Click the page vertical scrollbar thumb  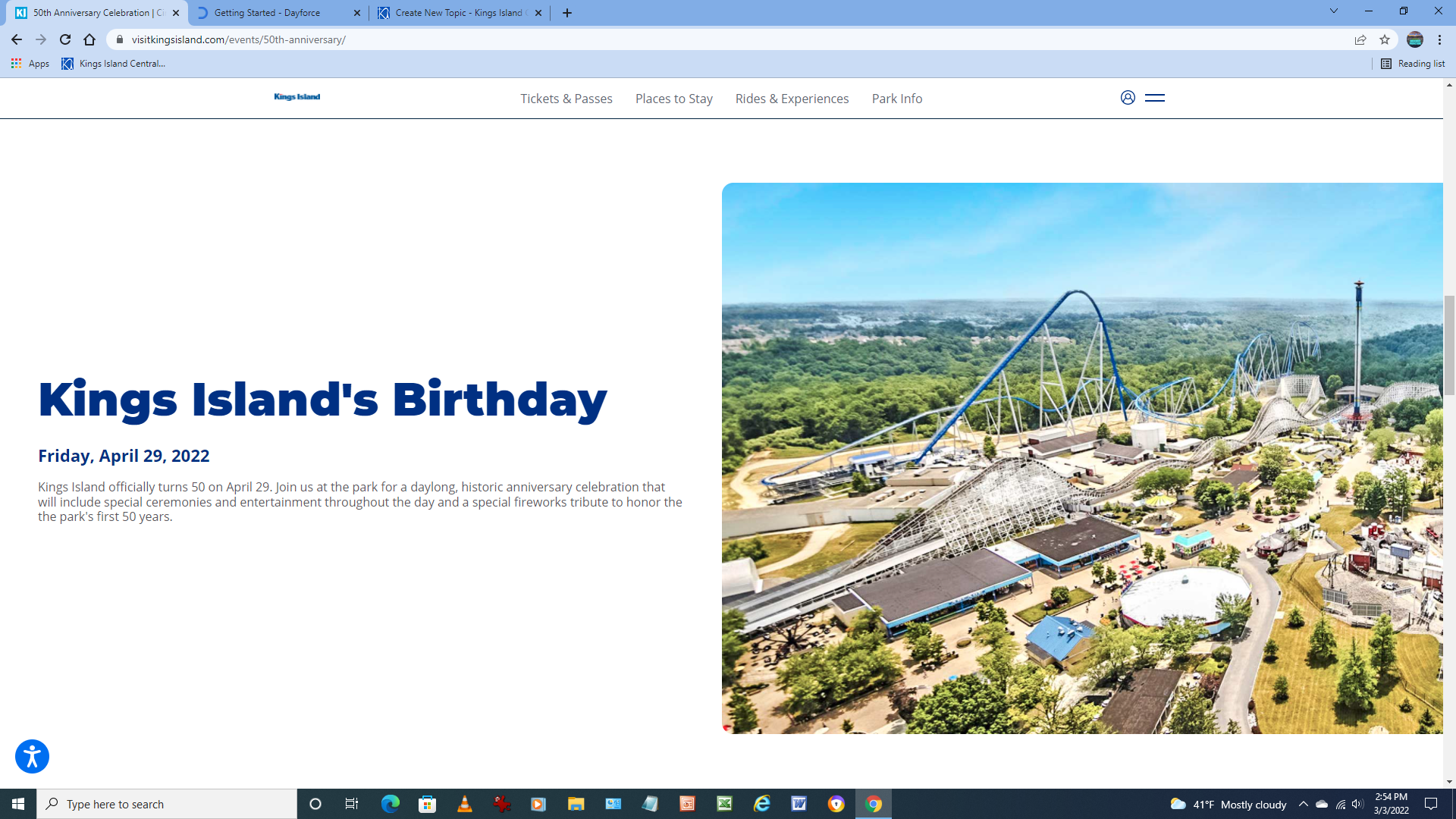coord(1449,345)
